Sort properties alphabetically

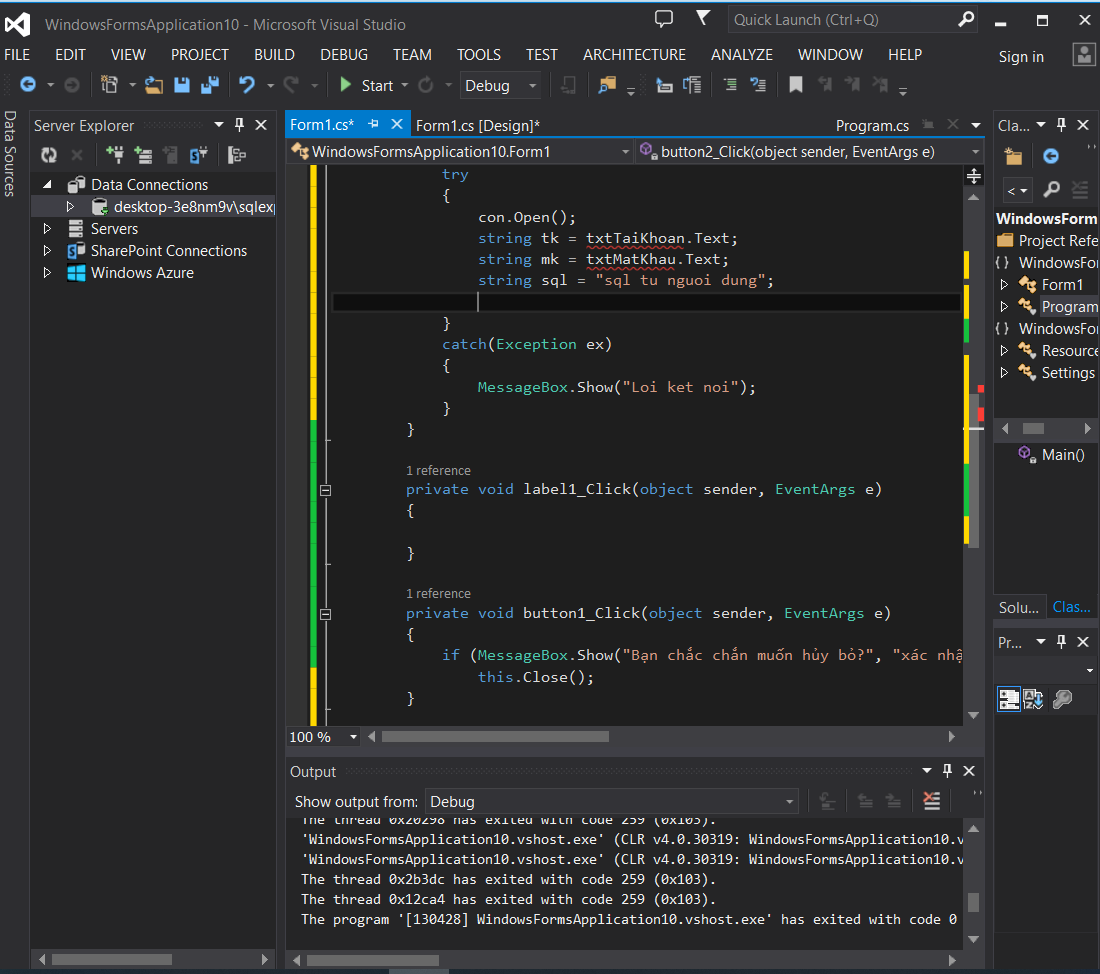click(1034, 700)
